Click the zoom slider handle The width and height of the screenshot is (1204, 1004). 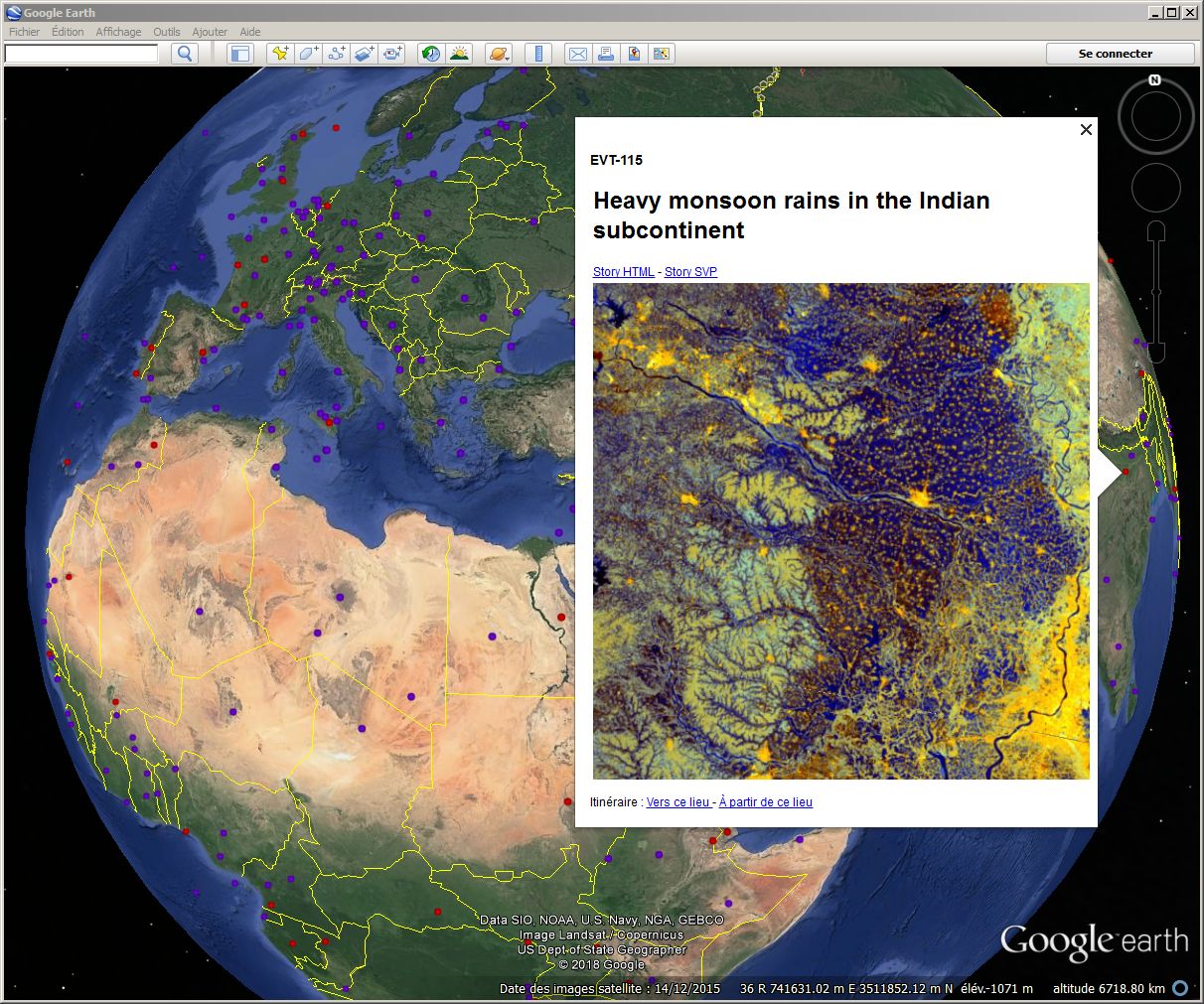tap(1155, 292)
